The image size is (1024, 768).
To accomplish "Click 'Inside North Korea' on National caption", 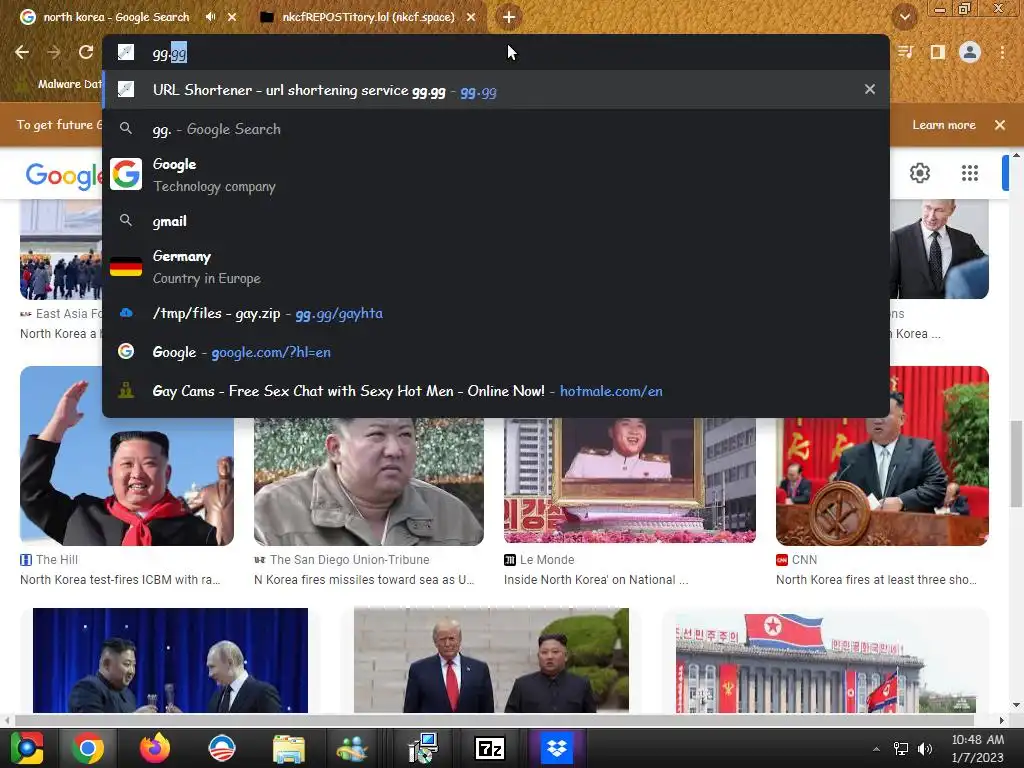I will pyautogui.click(x=596, y=580).
